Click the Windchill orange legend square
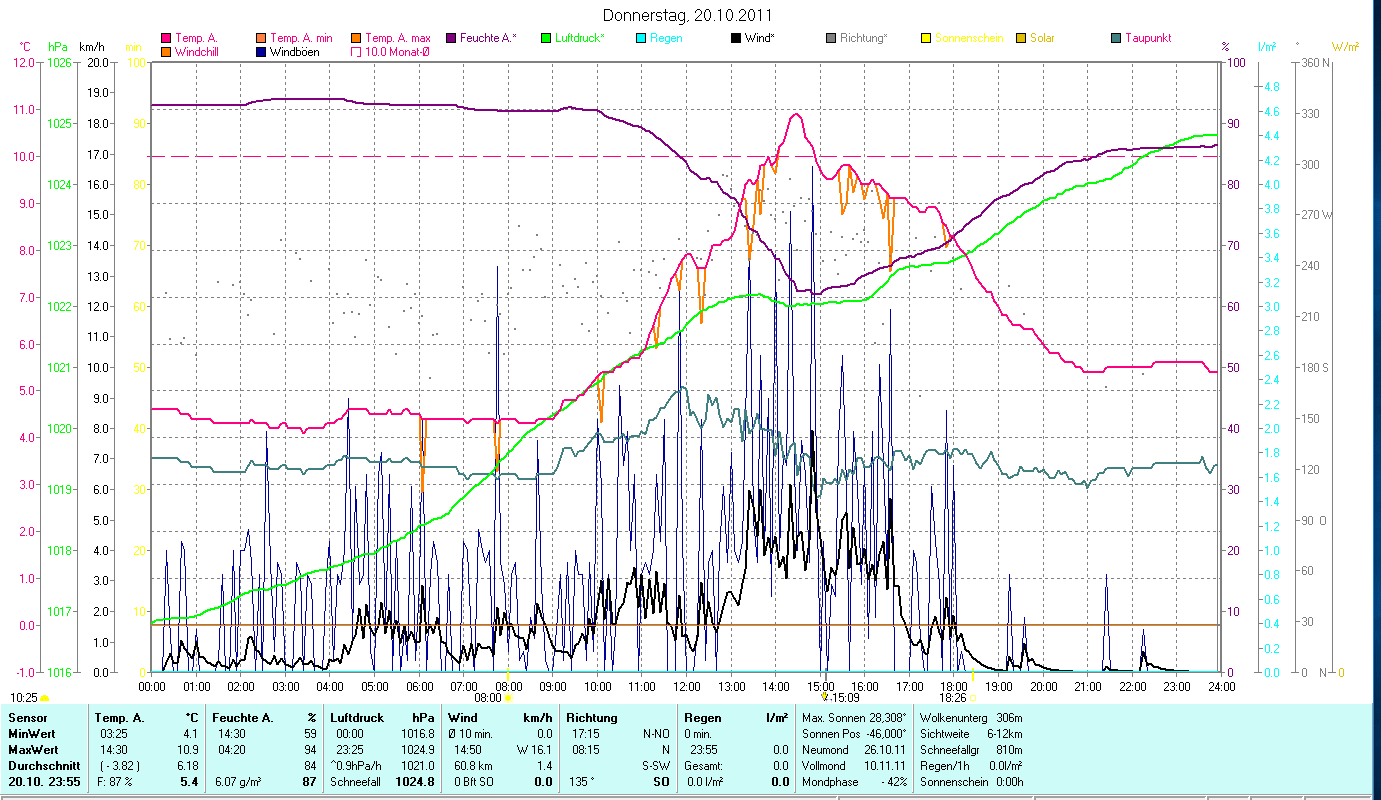This screenshot has height=800, width=1381. [165, 51]
